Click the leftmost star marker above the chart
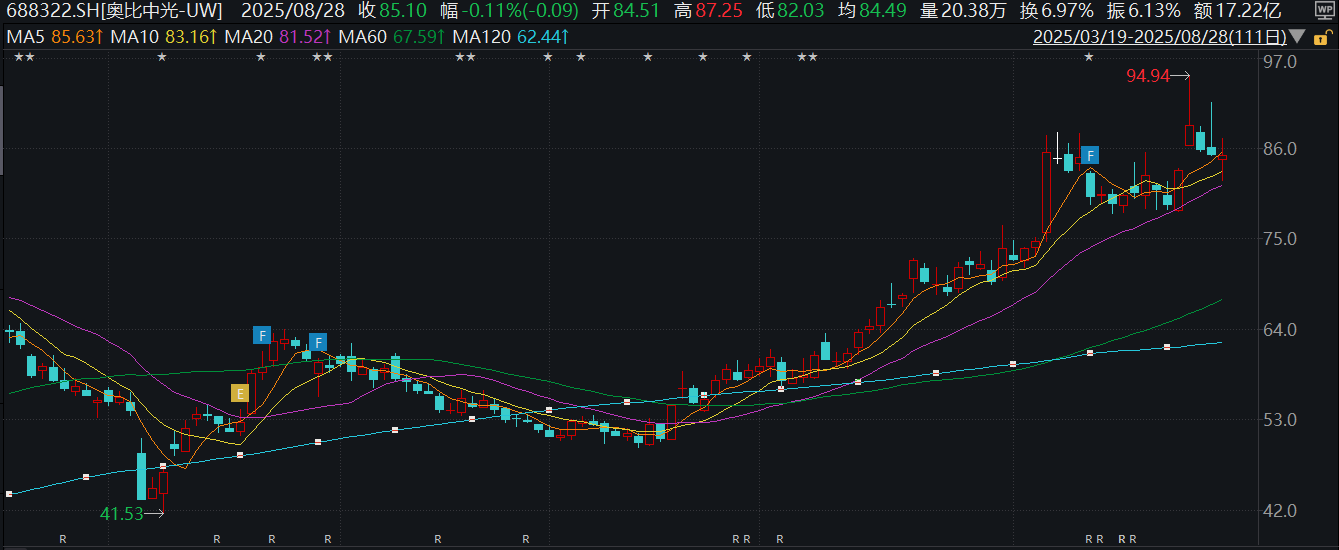Image resolution: width=1339 pixels, height=550 pixels. 18,57
